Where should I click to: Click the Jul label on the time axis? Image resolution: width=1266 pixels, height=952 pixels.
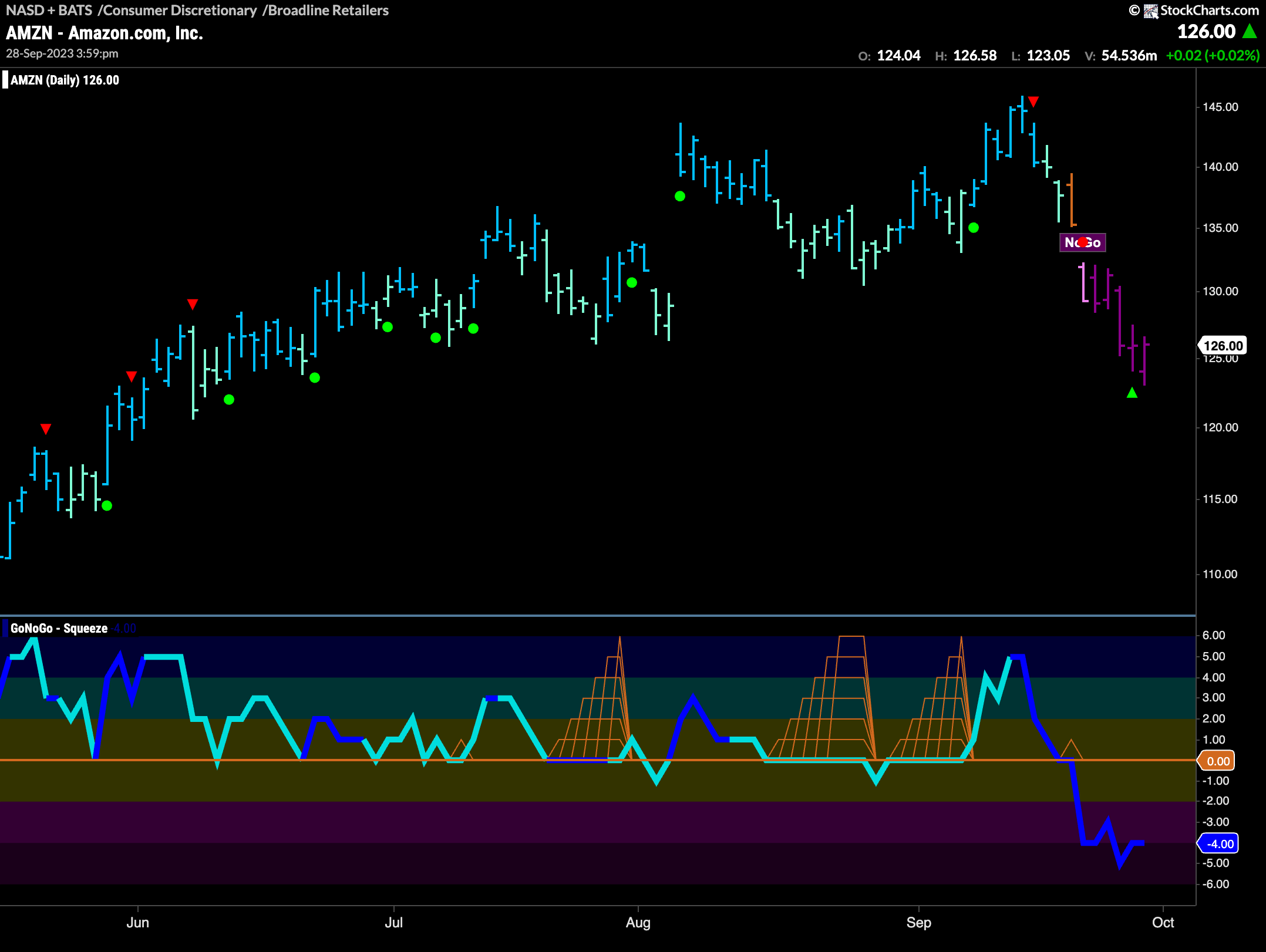click(x=393, y=922)
